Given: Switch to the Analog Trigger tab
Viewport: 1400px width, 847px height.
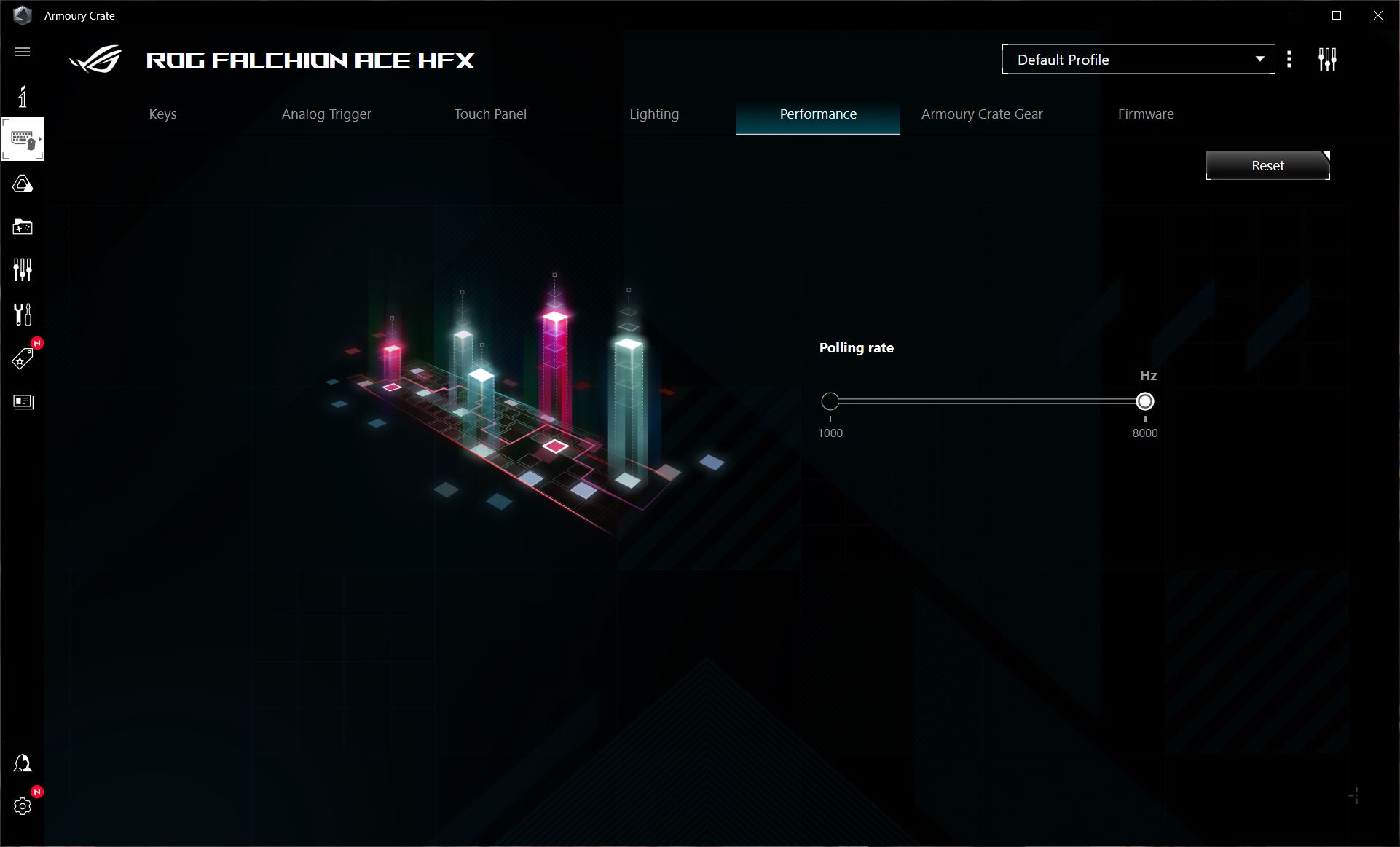Looking at the screenshot, I should coord(326,114).
